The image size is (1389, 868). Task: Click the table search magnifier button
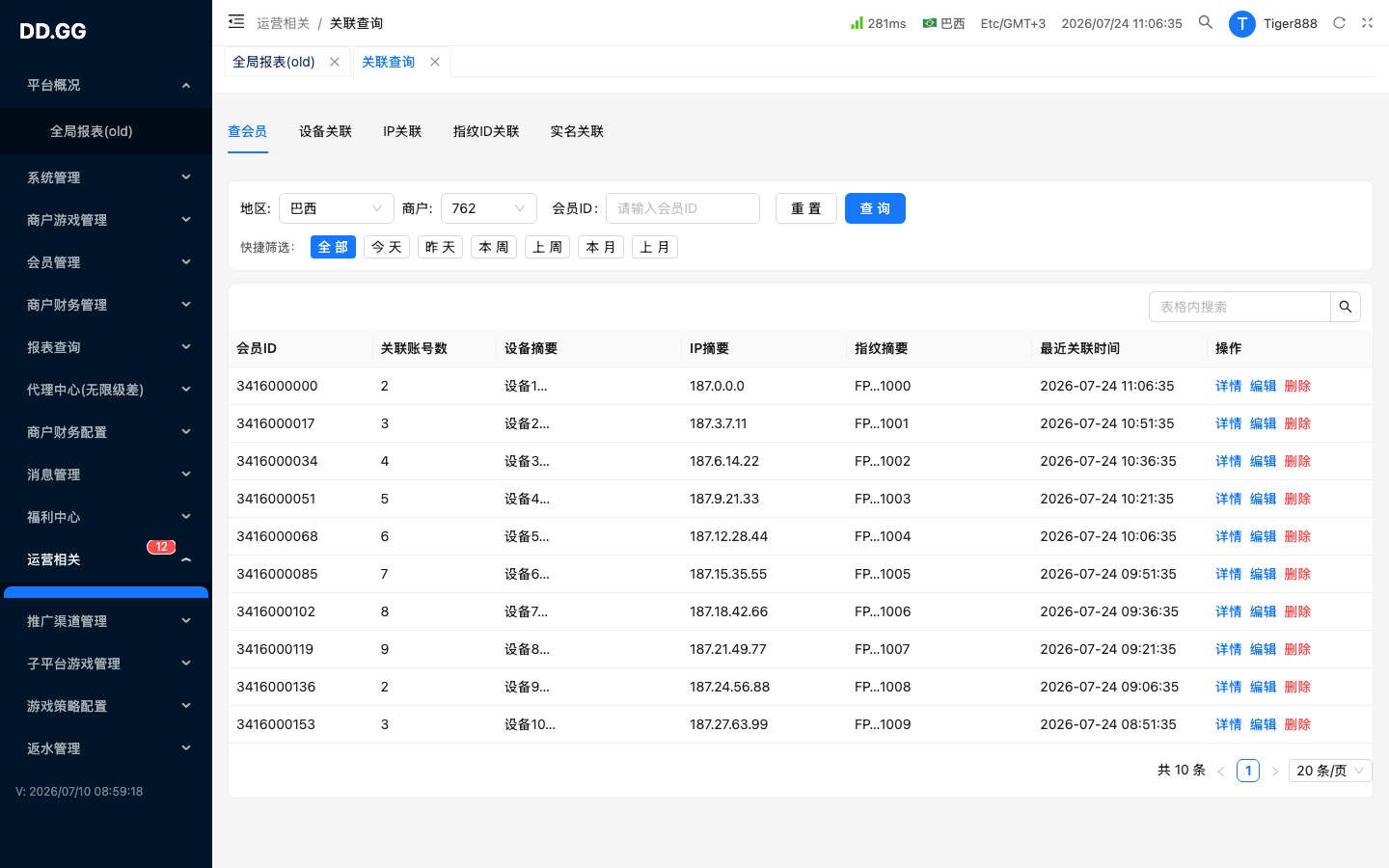click(x=1346, y=307)
